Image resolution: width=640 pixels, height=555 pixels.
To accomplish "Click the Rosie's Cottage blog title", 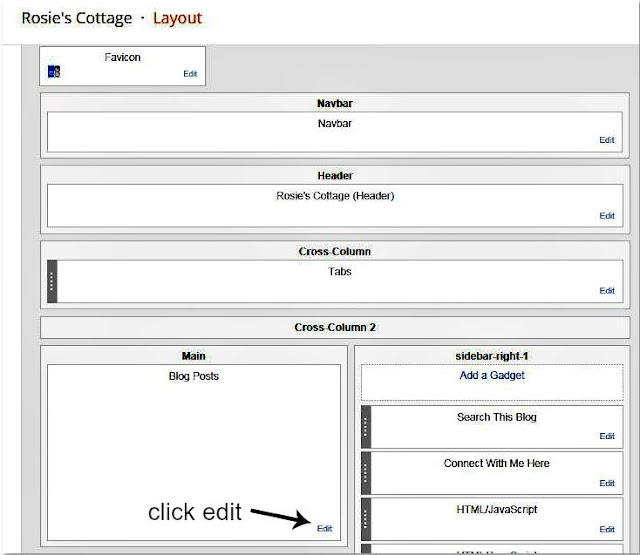I will (x=77, y=18).
